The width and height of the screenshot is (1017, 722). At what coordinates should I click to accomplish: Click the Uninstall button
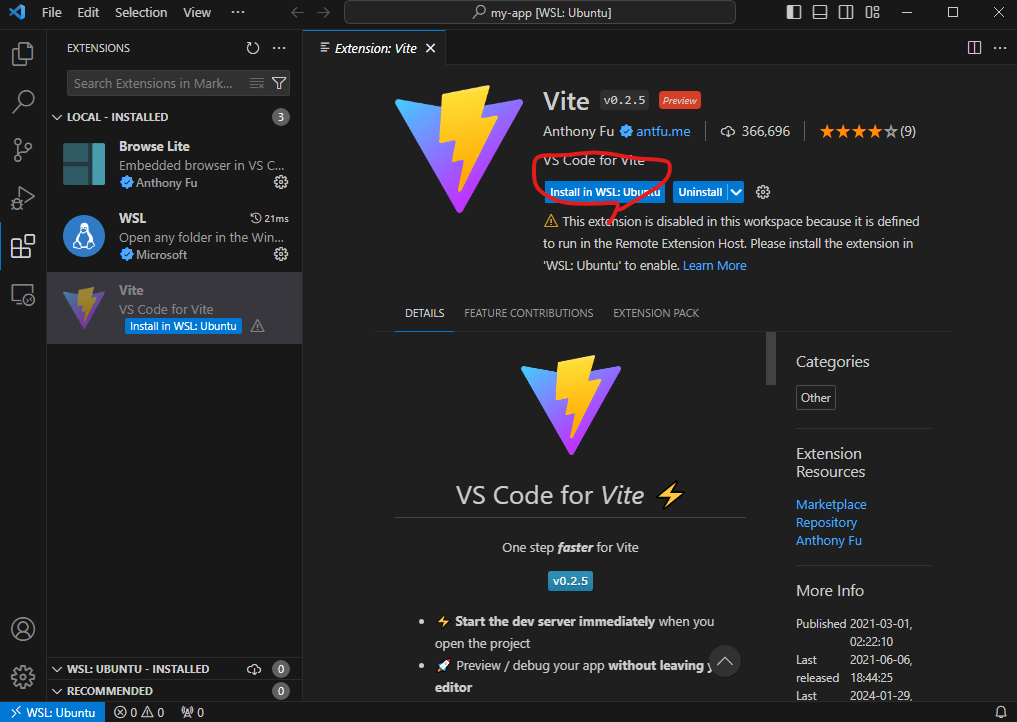point(700,192)
